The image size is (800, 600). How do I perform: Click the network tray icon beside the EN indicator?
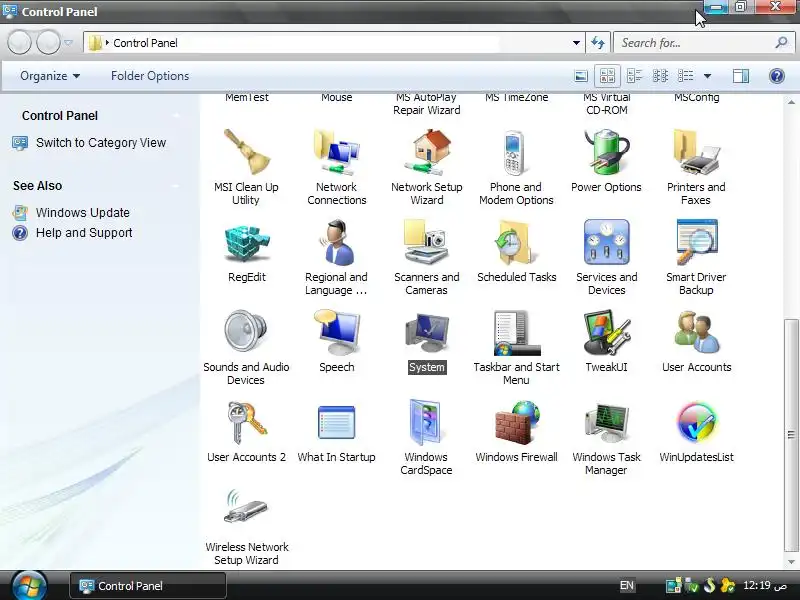point(673,586)
